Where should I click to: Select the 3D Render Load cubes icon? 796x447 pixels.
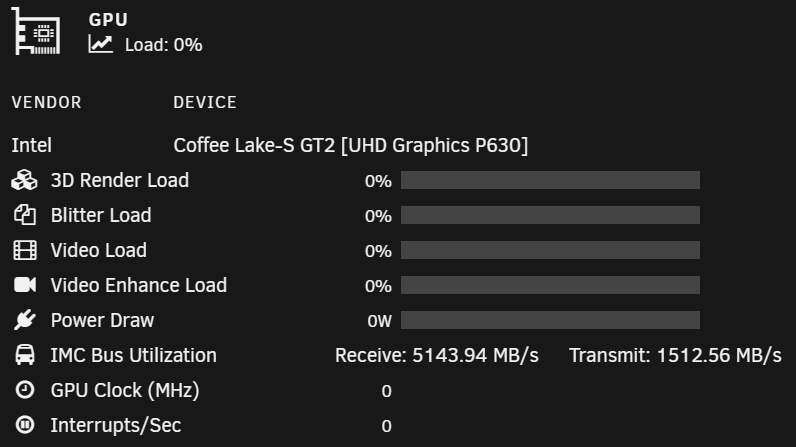click(x=24, y=180)
